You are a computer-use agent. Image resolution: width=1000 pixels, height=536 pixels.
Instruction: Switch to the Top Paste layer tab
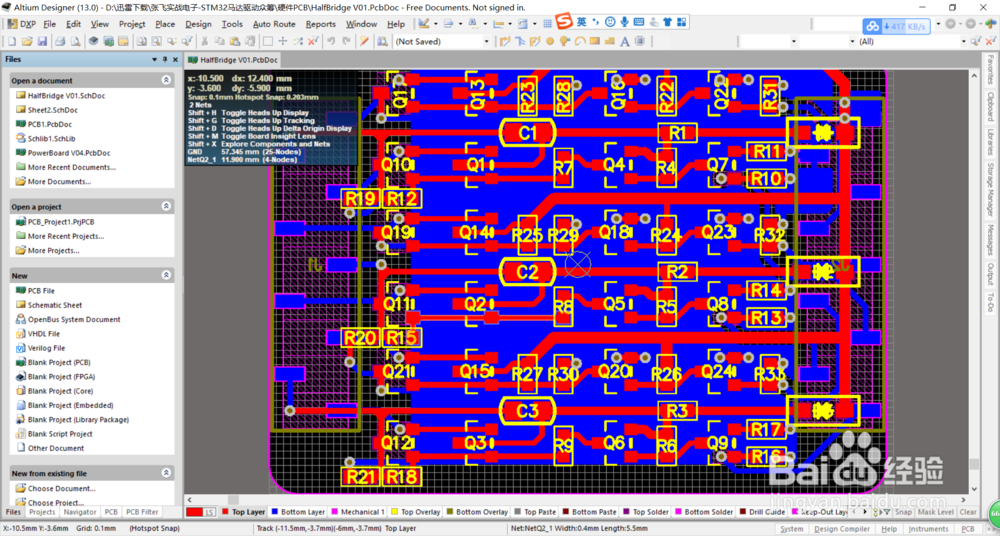tap(534, 512)
